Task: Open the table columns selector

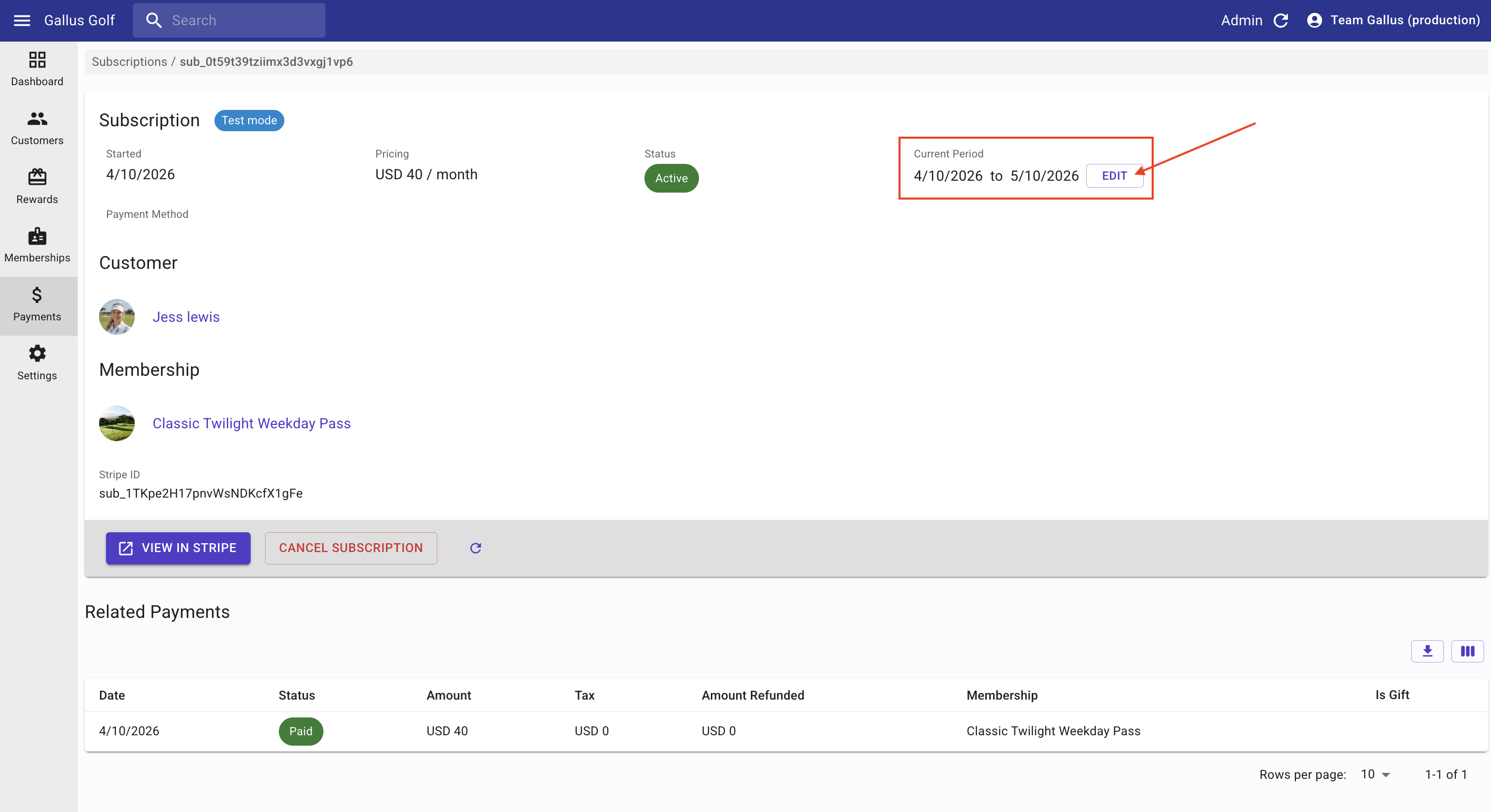Action: [x=1467, y=651]
